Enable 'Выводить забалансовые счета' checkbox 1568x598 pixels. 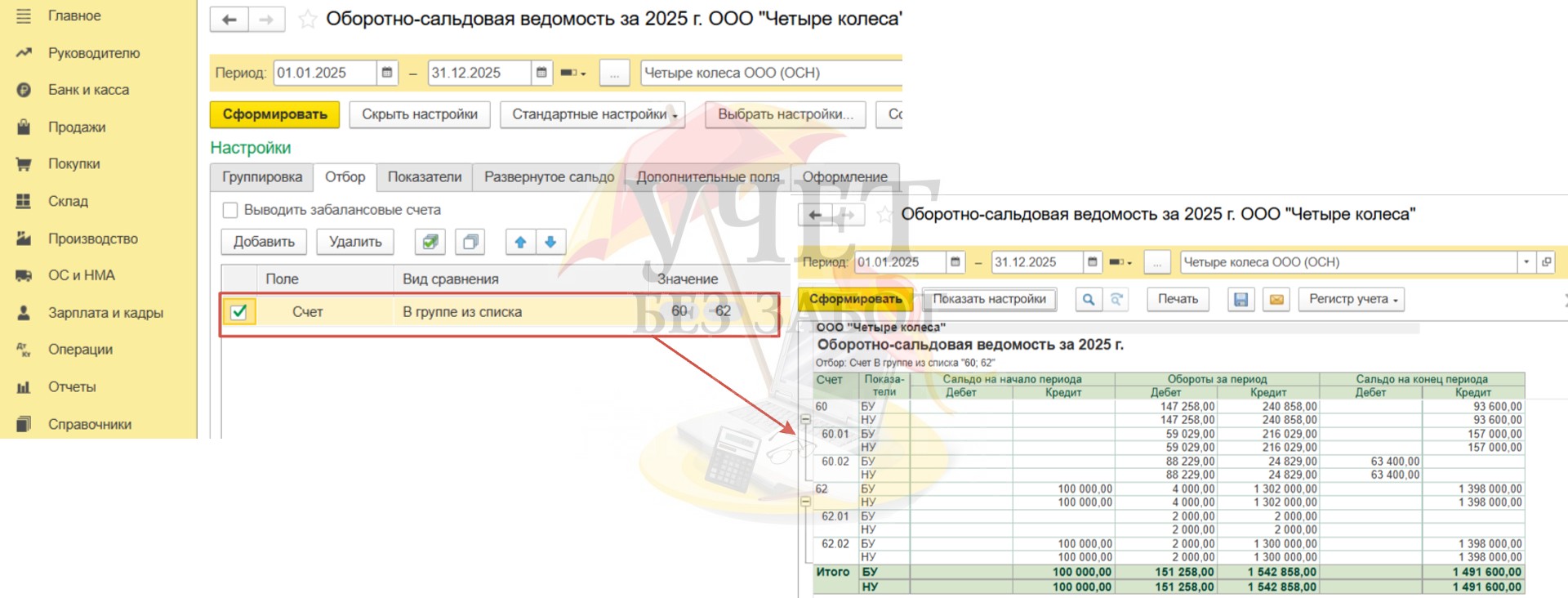pos(230,210)
